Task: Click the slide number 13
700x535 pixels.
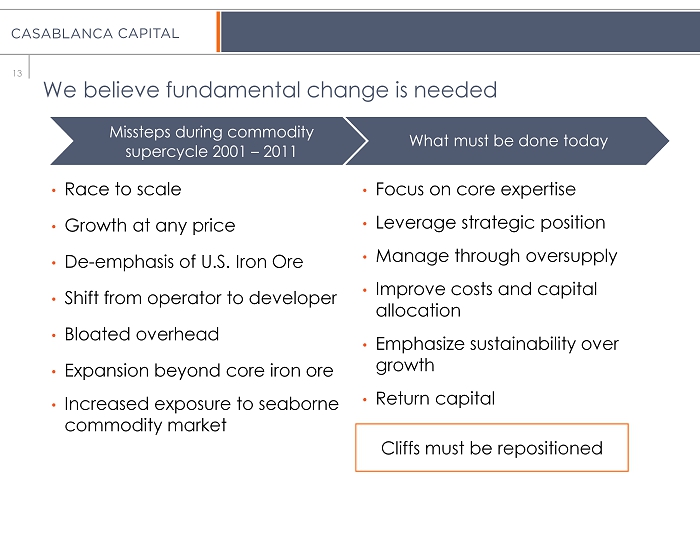Action: click(17, 71)
